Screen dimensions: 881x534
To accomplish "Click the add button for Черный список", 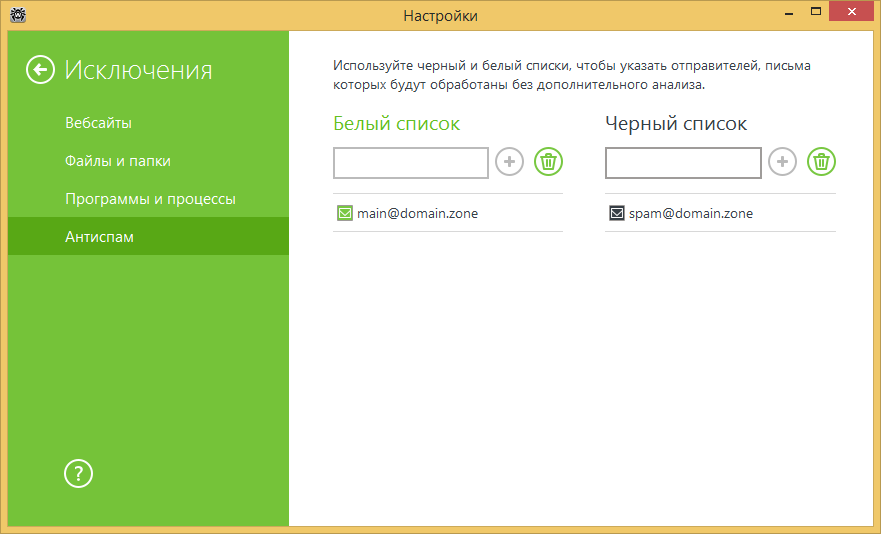I will pos(782,162).
